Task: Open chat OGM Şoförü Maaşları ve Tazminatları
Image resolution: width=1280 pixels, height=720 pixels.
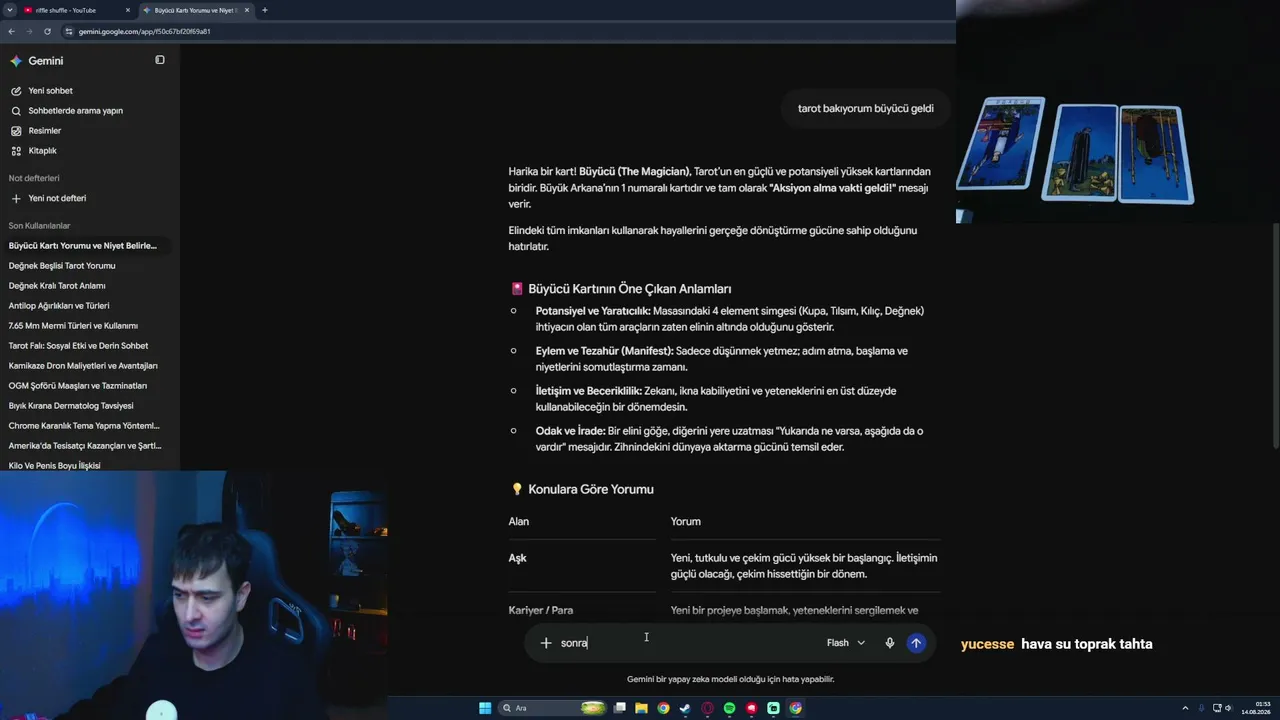Action: [78, 386]
